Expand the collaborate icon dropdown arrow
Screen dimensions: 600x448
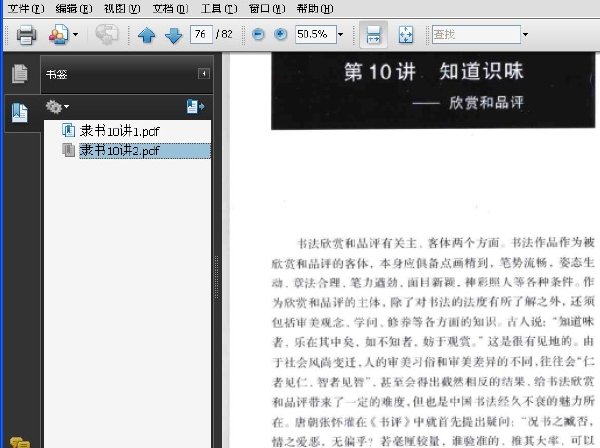(75, 35)
